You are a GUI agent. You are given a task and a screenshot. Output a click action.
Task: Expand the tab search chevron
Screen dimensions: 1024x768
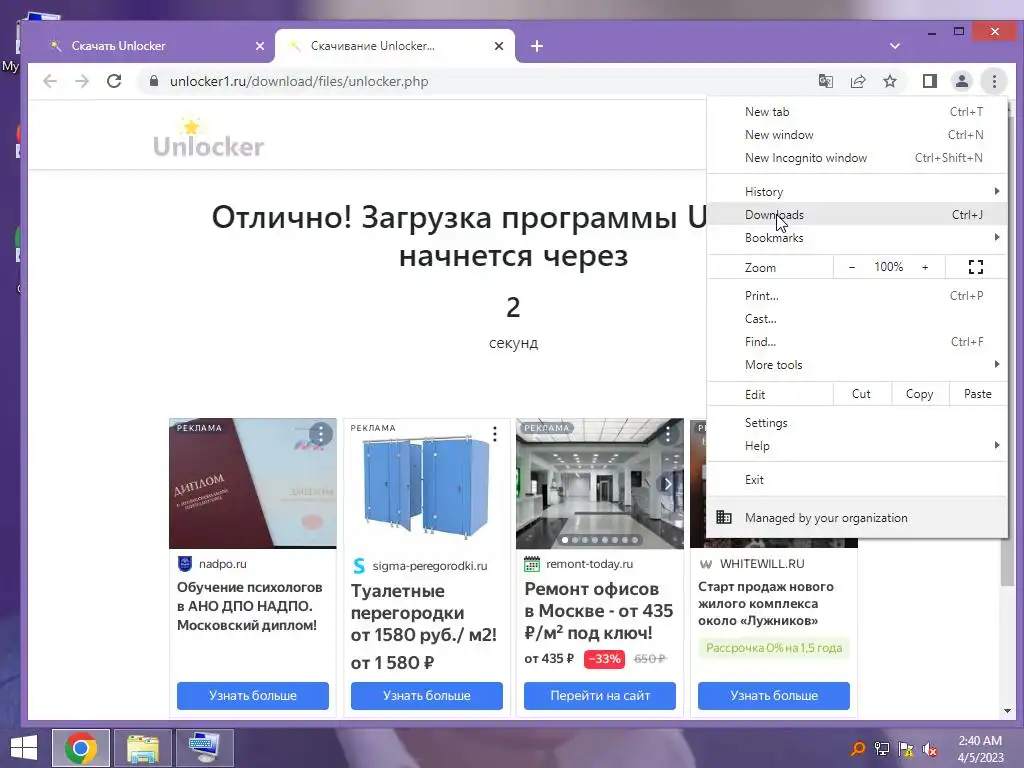tap(895, 46)
